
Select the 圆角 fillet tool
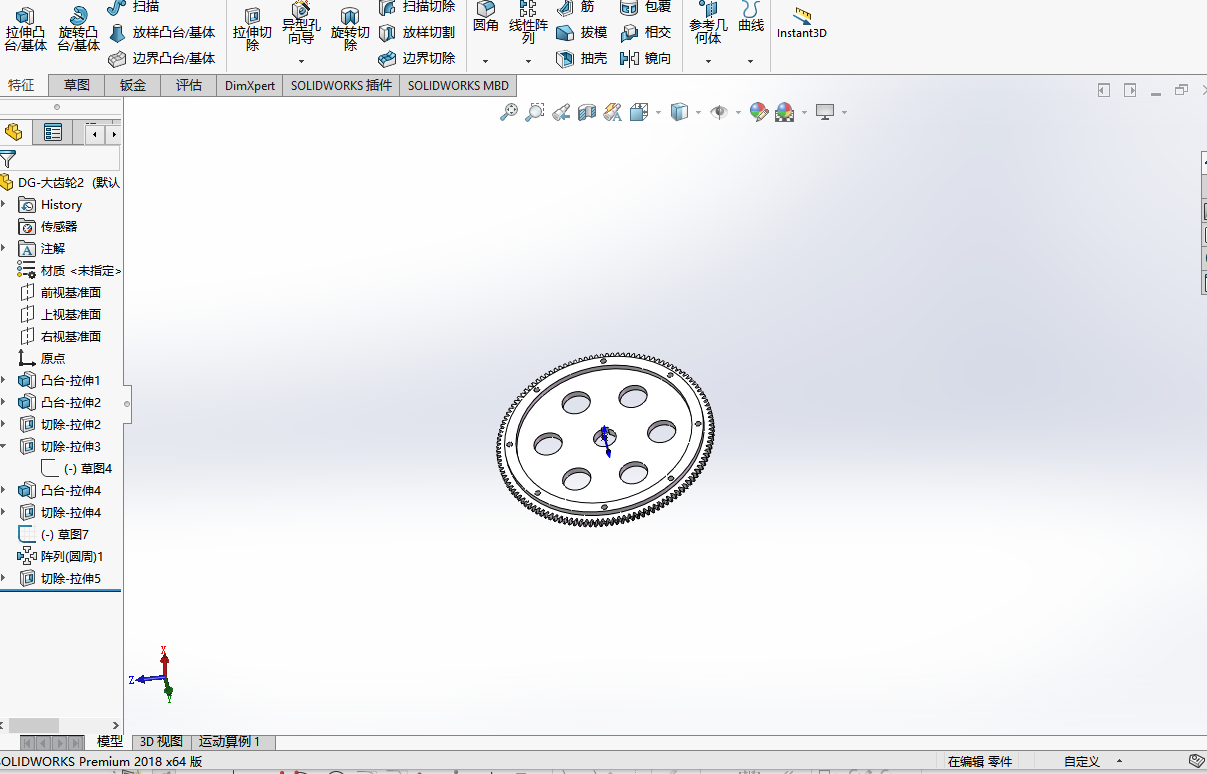pyautogui.click(x=486, y=17)
